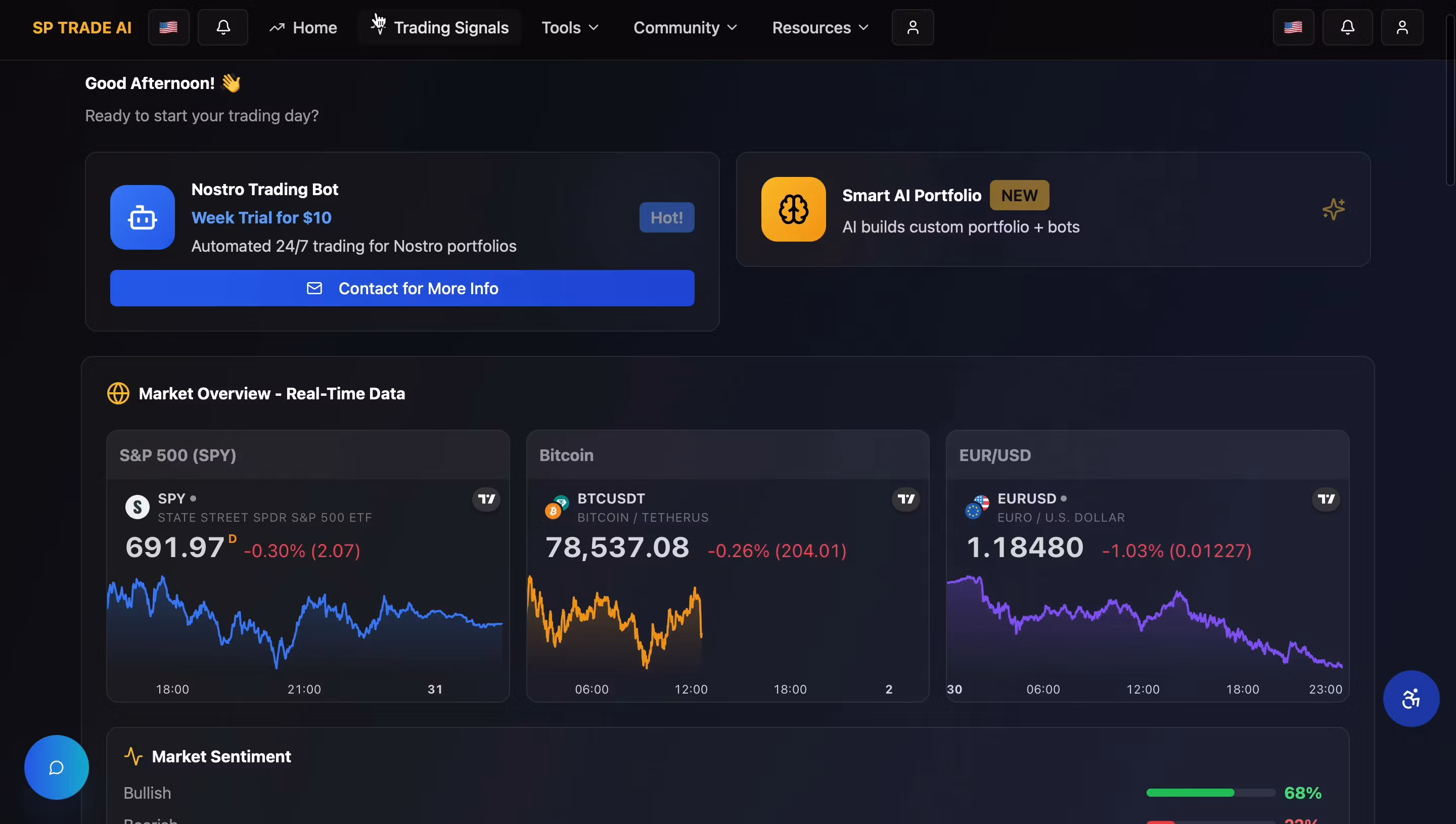Click the Nostro Trading Bot robot icon
Viewport: 1456px width, 824px height.
(142, 217)
